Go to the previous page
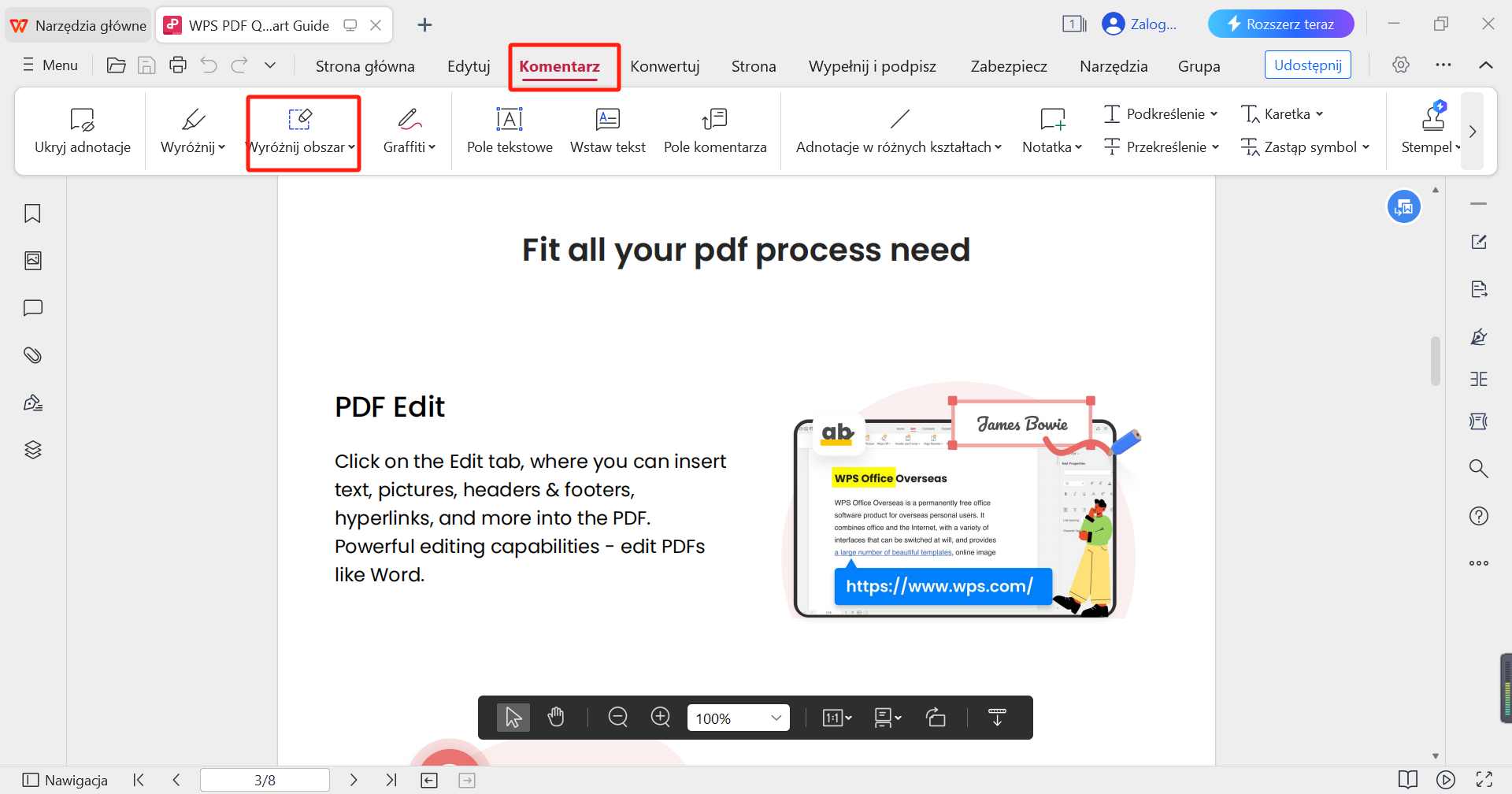The width and height of the screenshot is (1512, 794). 176,780
